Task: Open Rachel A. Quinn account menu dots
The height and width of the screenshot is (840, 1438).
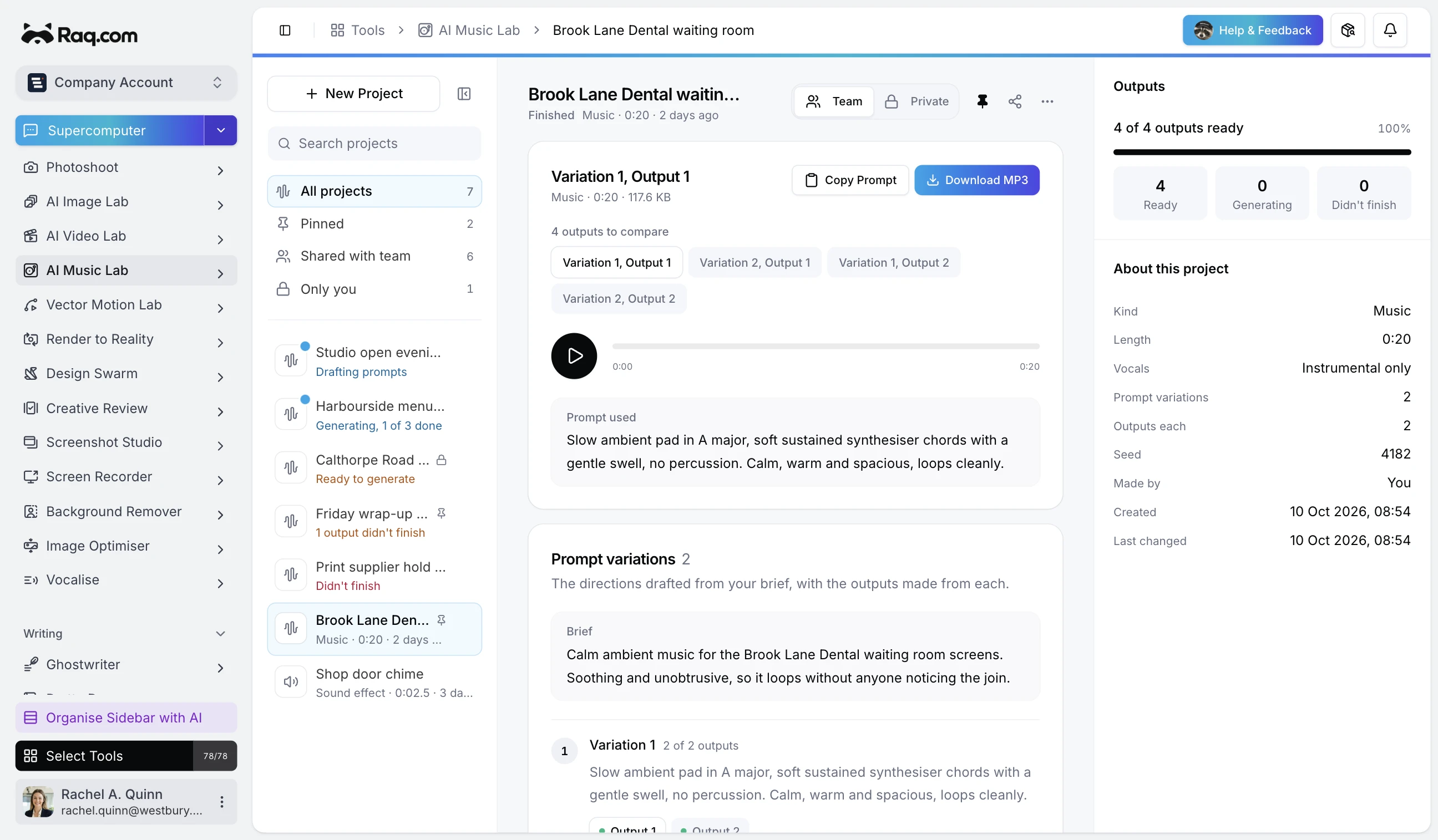Action: pos(221,802)
